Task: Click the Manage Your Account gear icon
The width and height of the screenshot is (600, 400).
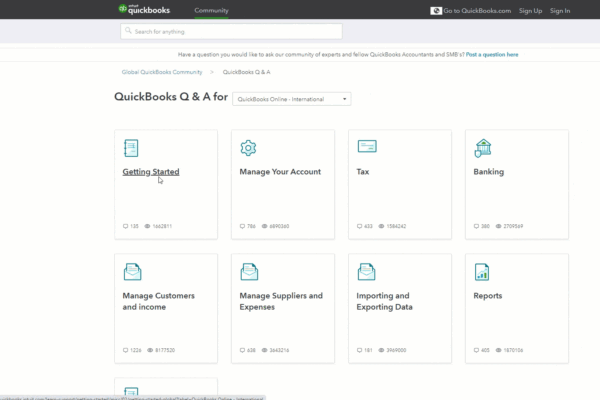Action: pos(248,148)
